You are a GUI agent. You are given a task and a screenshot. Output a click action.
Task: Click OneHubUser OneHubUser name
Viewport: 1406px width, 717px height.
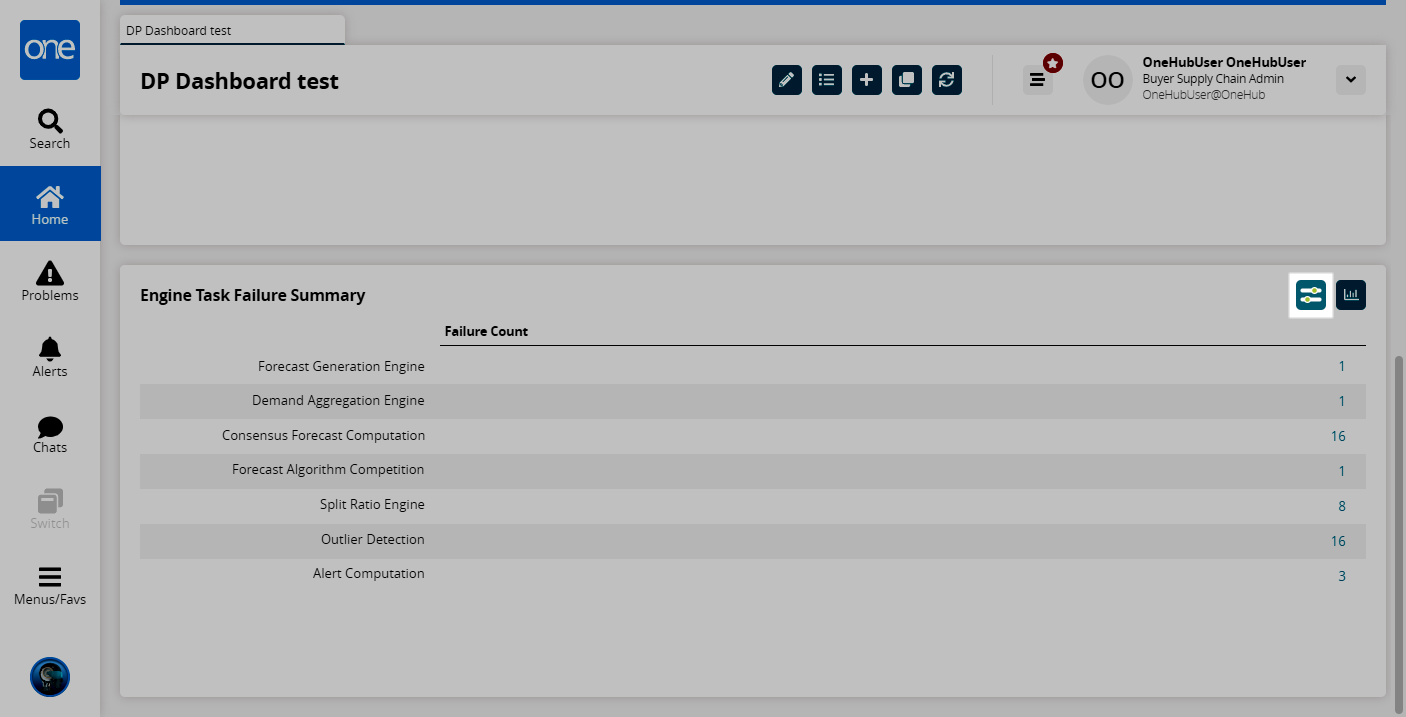[1224, 62]
